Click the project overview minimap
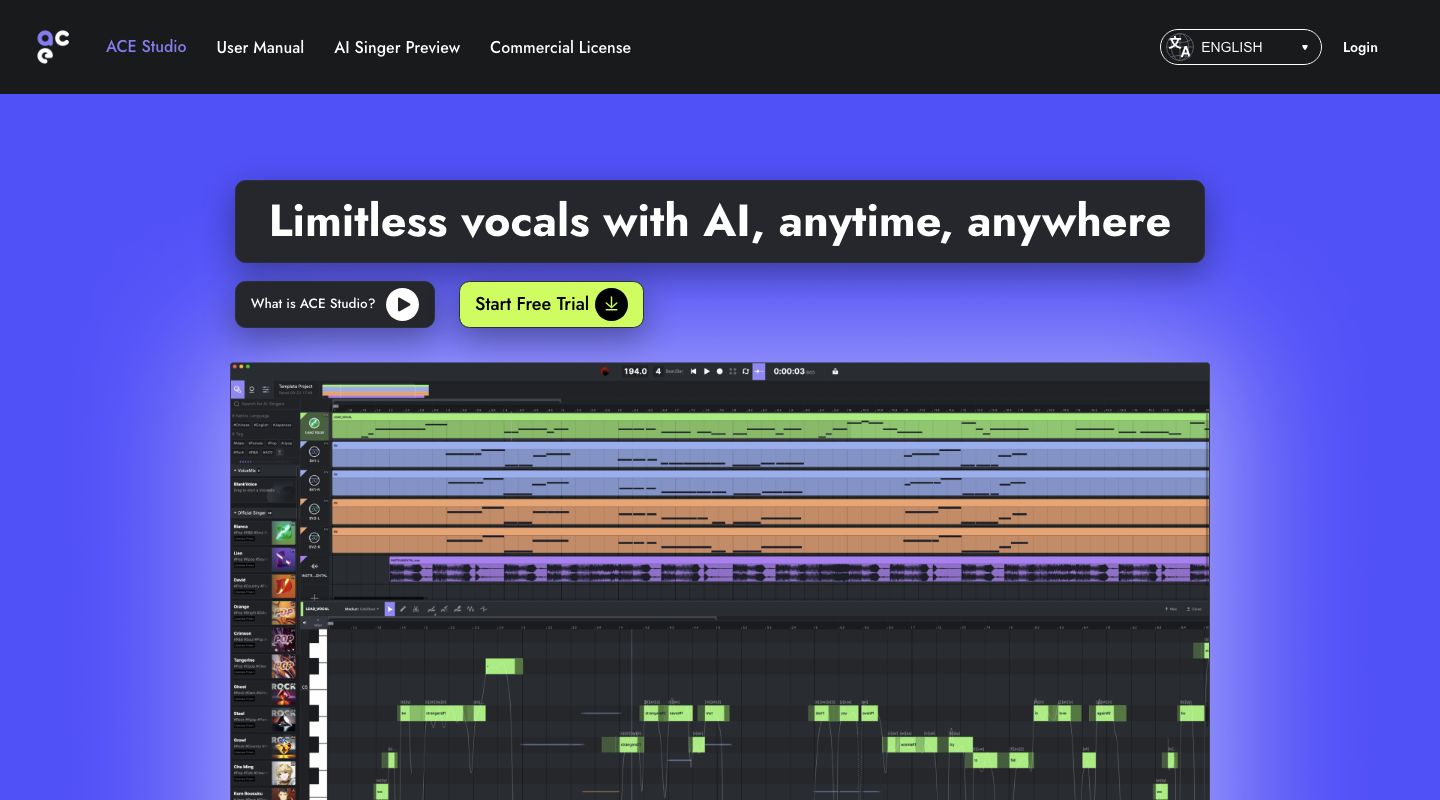Image resolution: width=1440 pixels, height=800 pixels. pyautogui.click(x=375, y=391)
